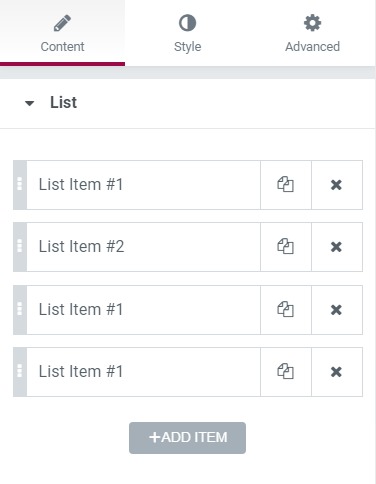The image size is (376, 484).
Task: Delete the third list item row
Action: [x=337, y=310]
